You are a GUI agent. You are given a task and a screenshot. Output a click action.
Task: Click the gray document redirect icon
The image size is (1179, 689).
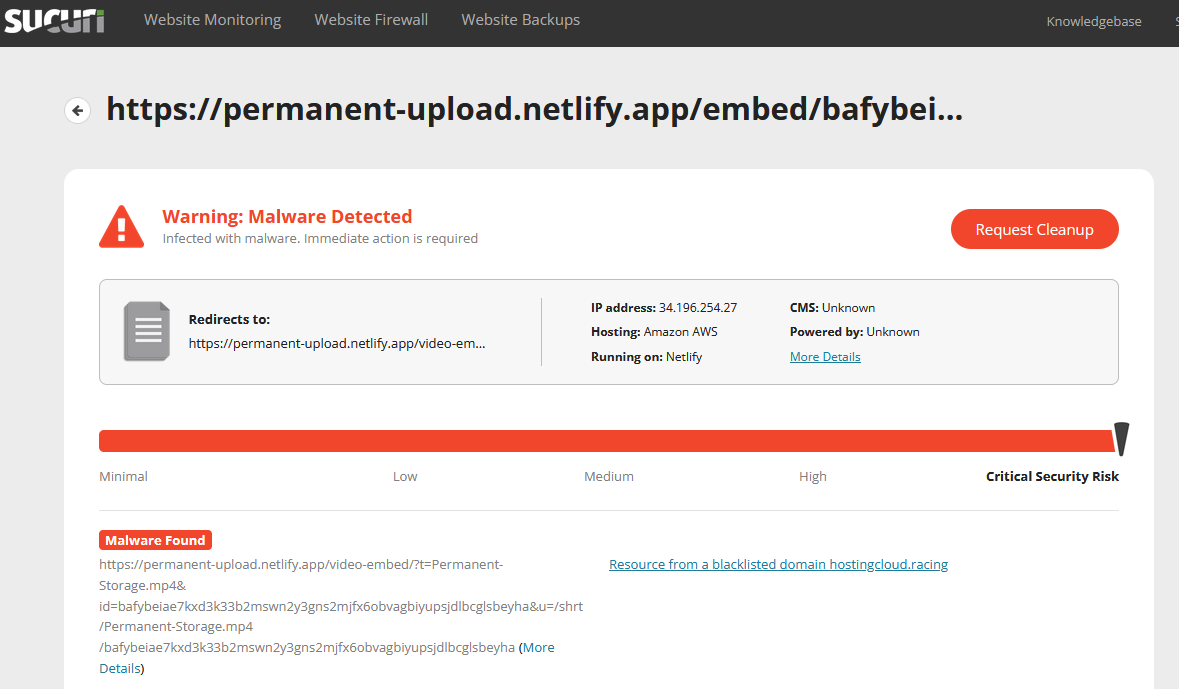(146, 331)
